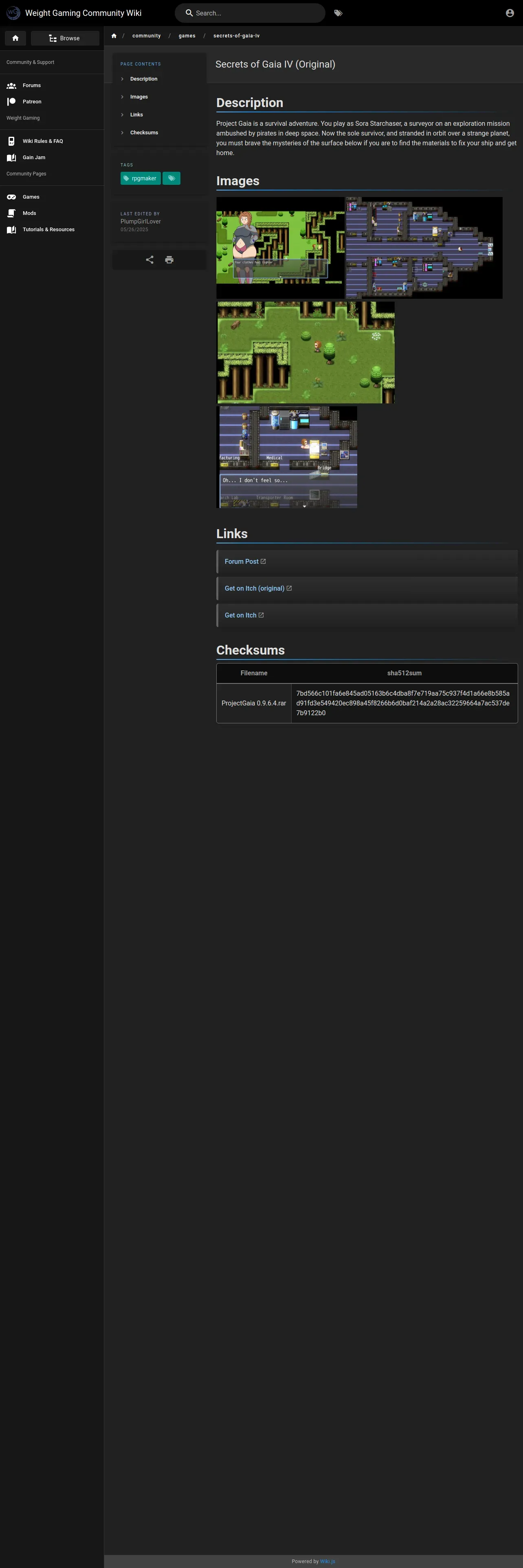Click the Filename column header
Viewport: 523px width, 1568px height.
[254, 673]
